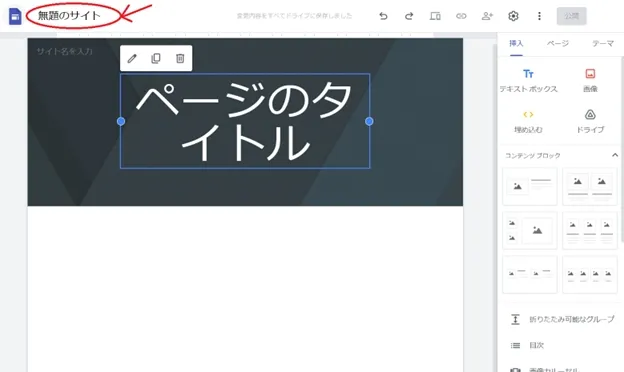This screenshot has width=624, height=372.
Task: Collapse the コンテンツブロック section chevron
Action: [x=615, y=155]
